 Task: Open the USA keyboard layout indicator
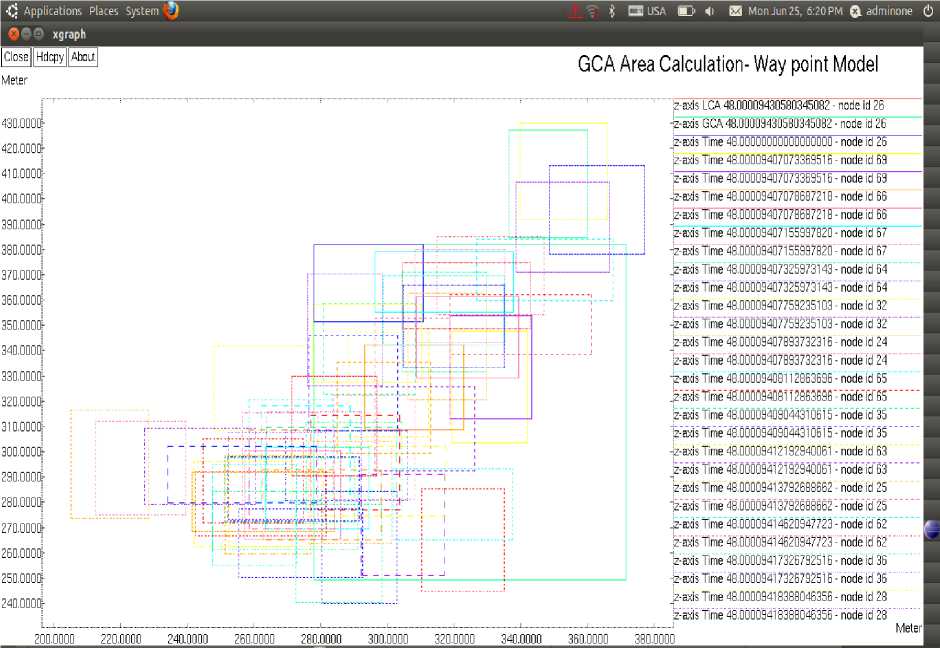[x=647, y=11]
